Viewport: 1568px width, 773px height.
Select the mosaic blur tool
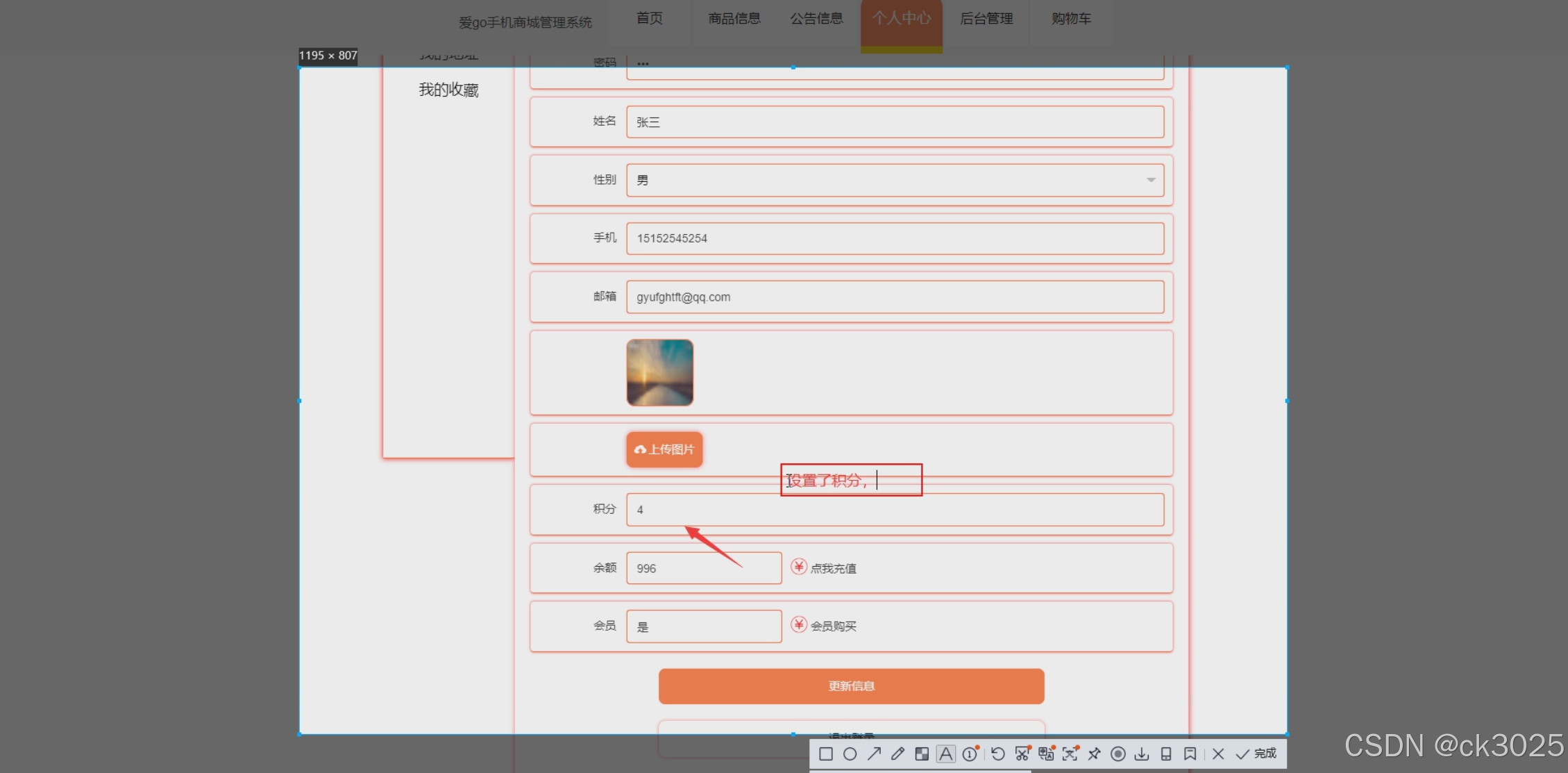922,754
